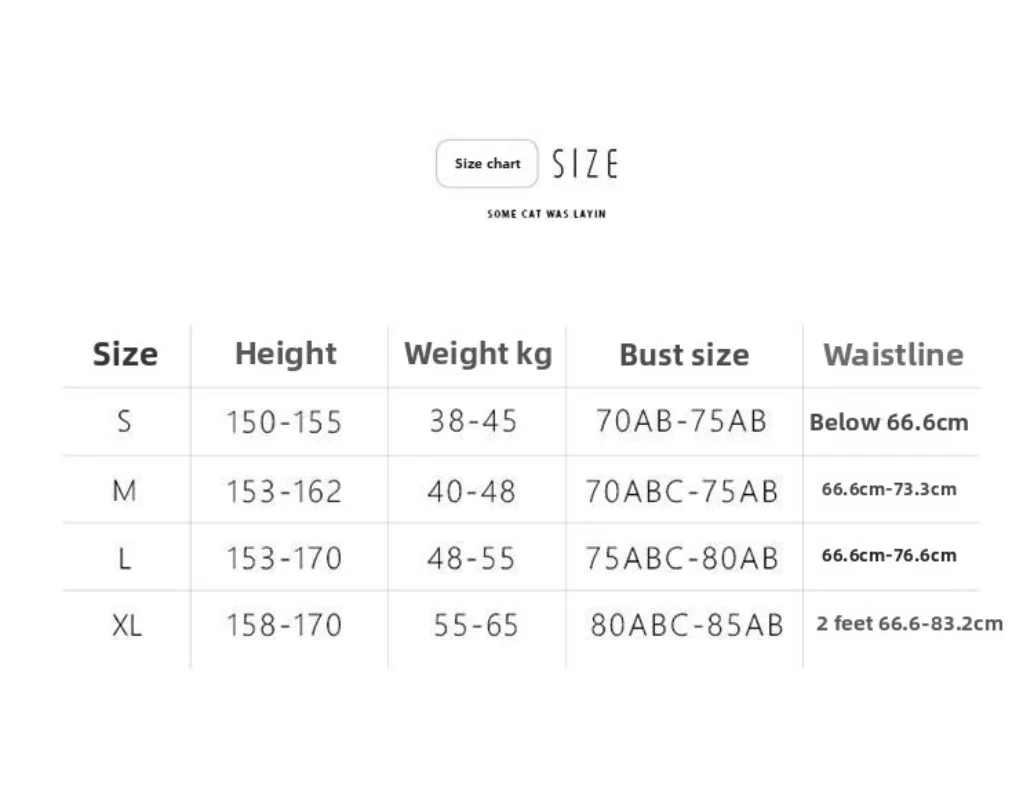Image resolution: width=1034 pixels, height=800 pixels.
Task: Click the 55-65 weight cell
Action: coord(476,625)
